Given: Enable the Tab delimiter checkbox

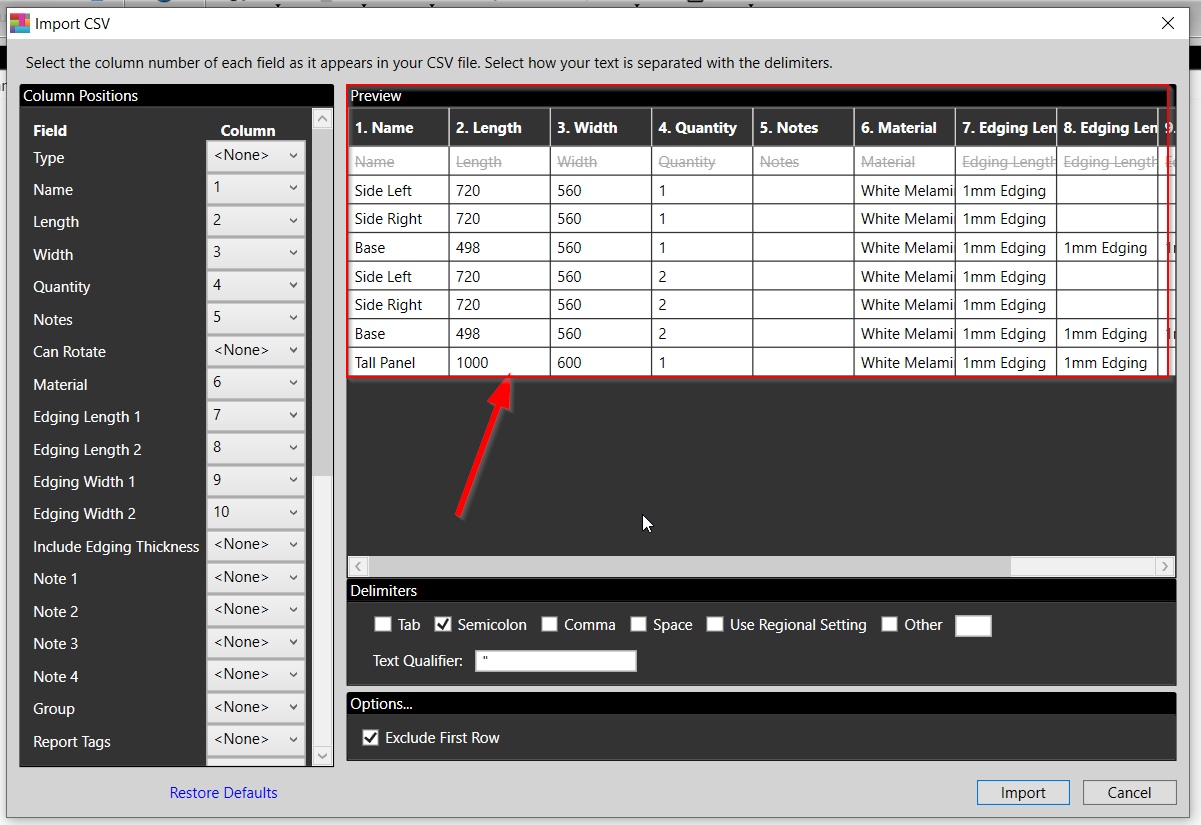Looking at the screenshot, I should (x=383, y=625).
